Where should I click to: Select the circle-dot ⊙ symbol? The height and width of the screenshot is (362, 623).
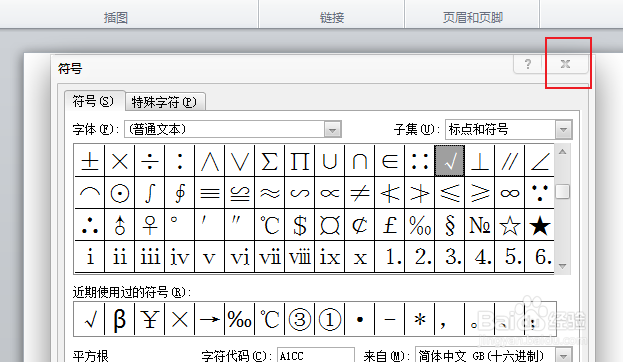pyautogui.click(x=120, y=193)
